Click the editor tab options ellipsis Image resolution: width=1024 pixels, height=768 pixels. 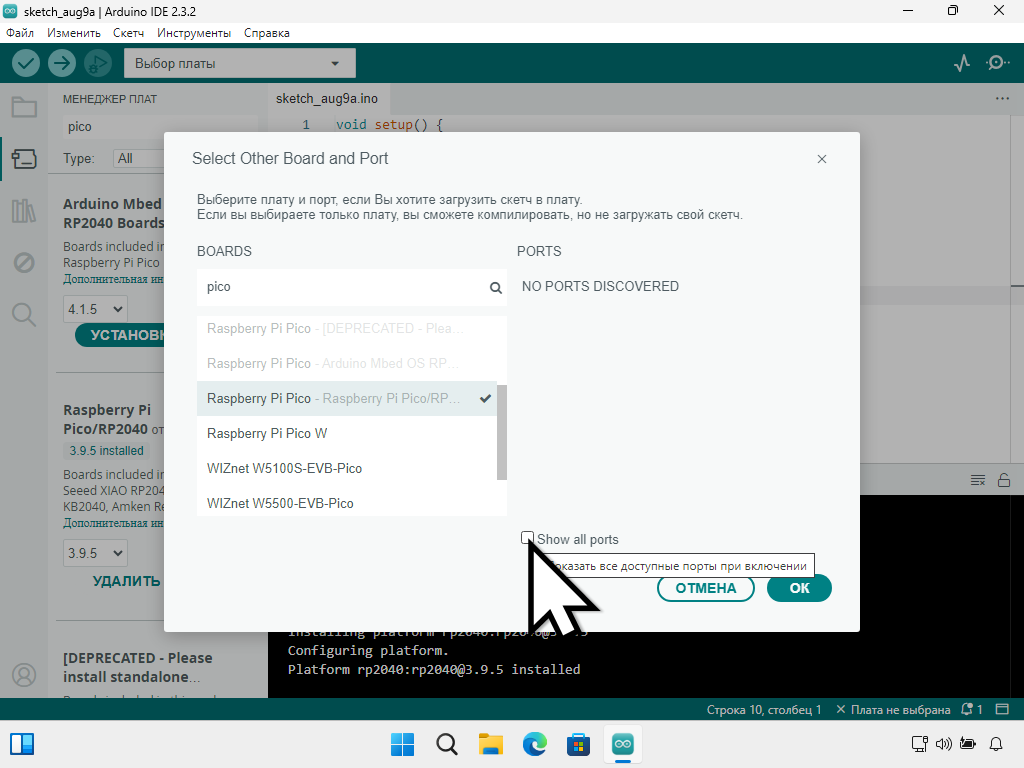[x=1002, y=99]
